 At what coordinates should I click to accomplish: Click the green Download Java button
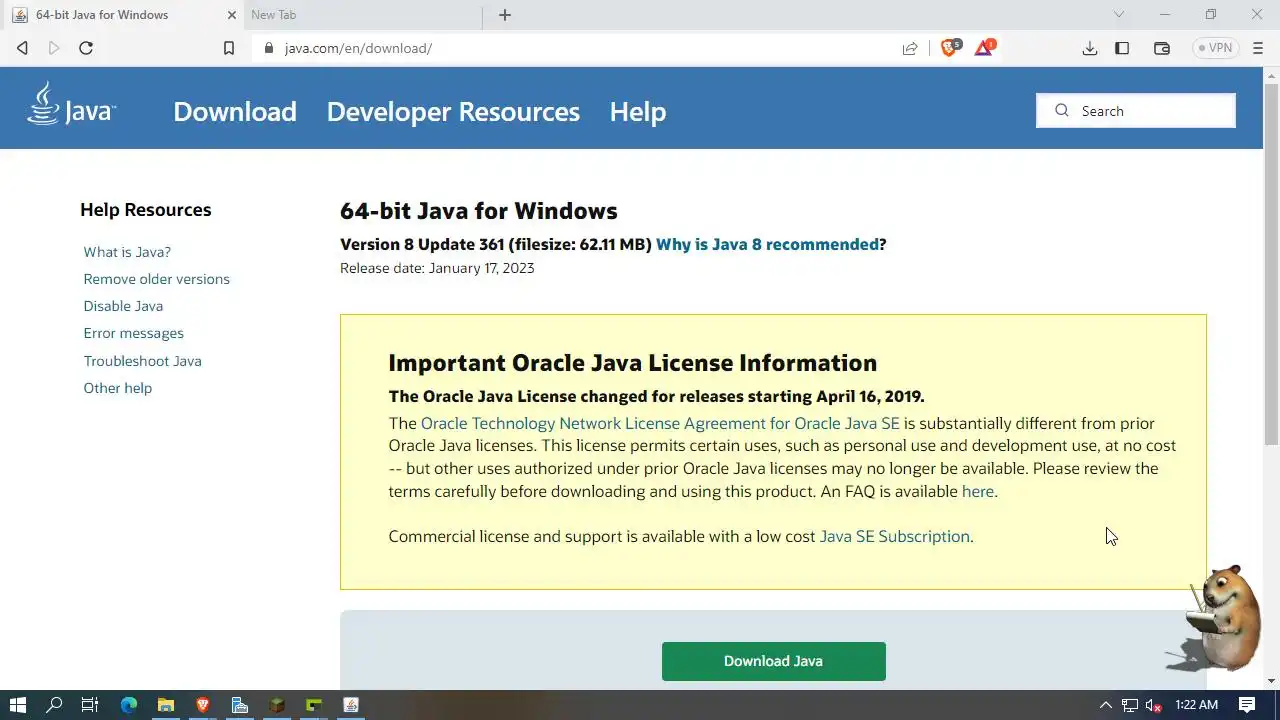coord(774,661)
